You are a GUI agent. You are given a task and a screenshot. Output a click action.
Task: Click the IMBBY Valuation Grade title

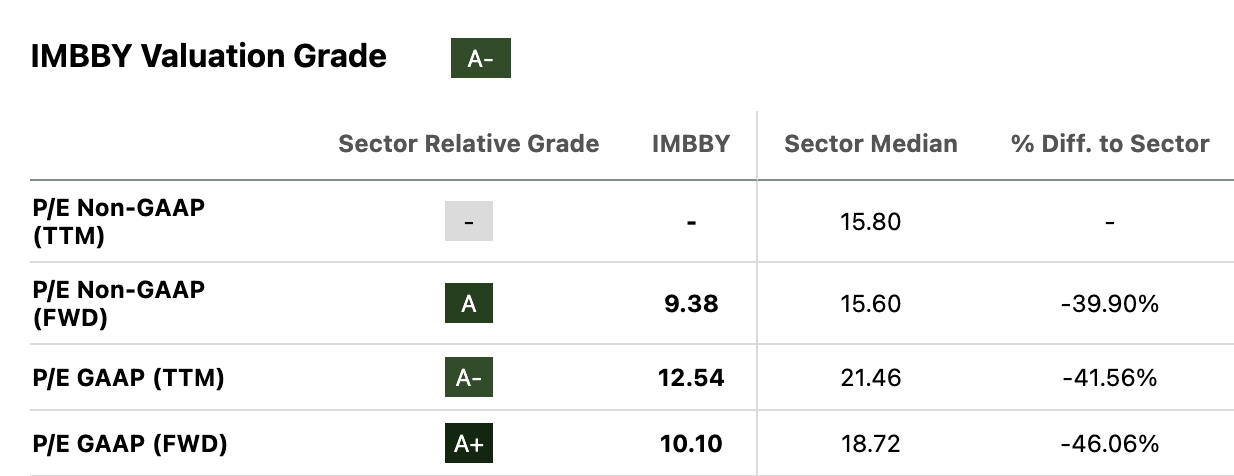tap(209, 56)
